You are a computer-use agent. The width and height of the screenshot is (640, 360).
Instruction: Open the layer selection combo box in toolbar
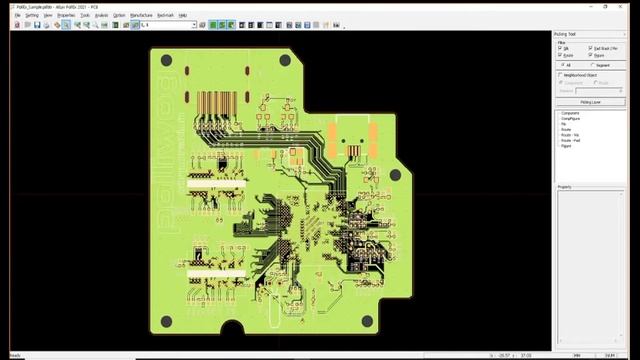(x=169, y=25)
